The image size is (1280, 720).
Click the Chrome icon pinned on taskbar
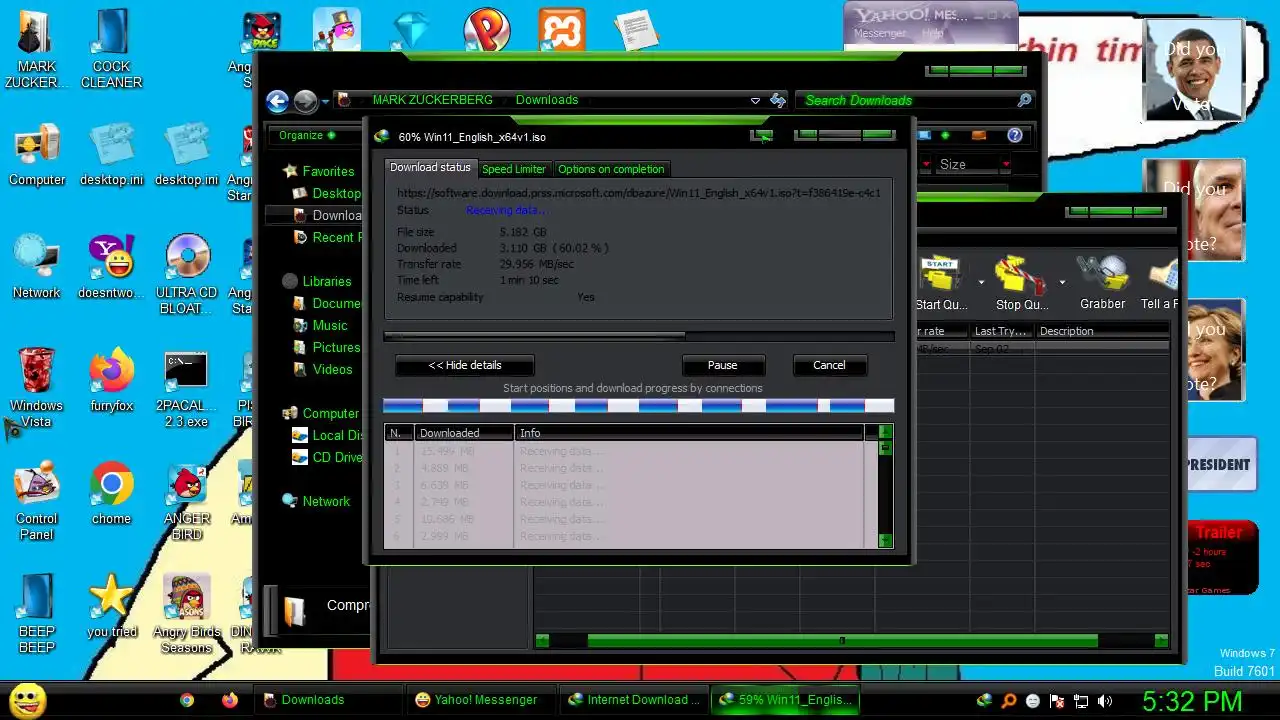[x=187, y=700]
